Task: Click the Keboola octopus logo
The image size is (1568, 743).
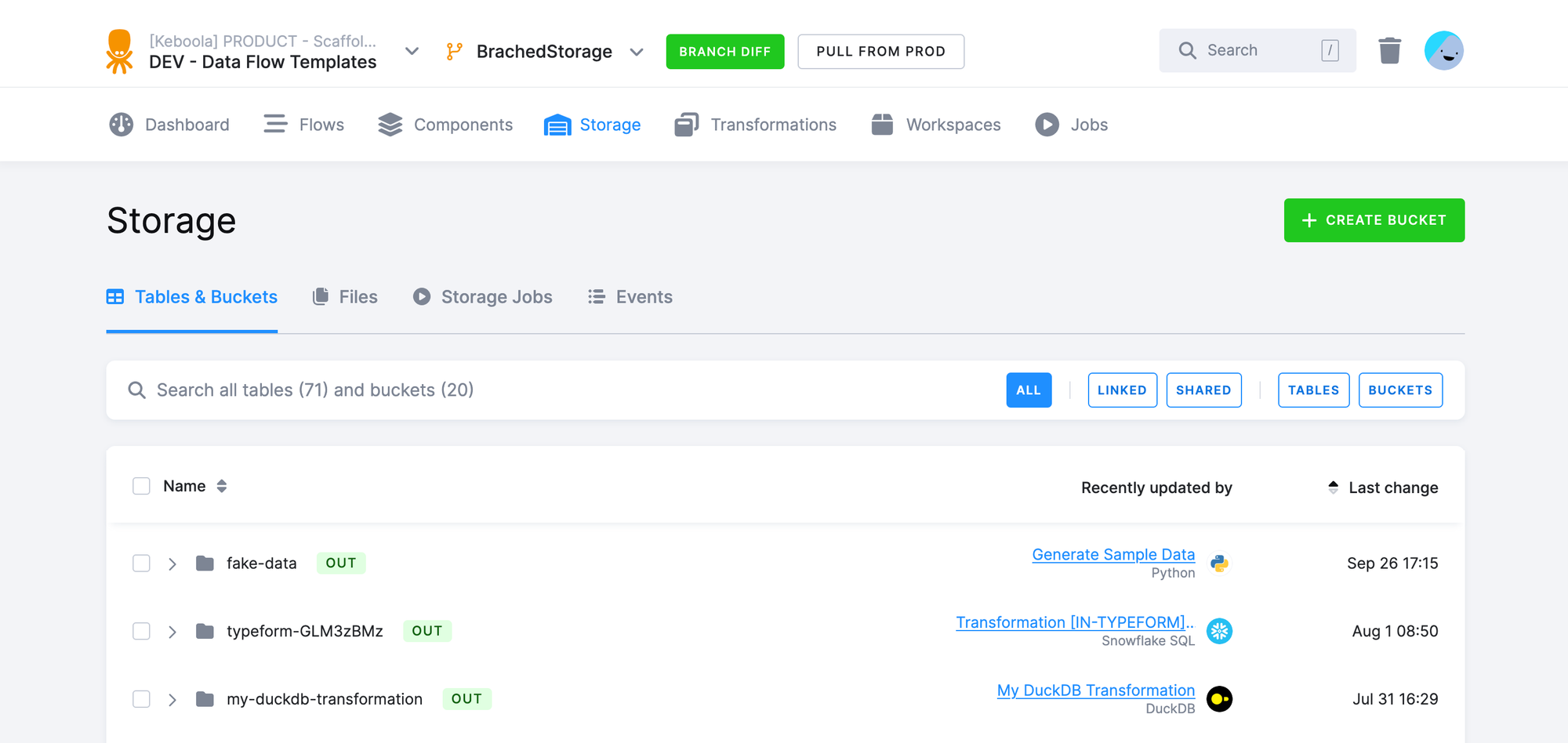Action: coord(119,50)
